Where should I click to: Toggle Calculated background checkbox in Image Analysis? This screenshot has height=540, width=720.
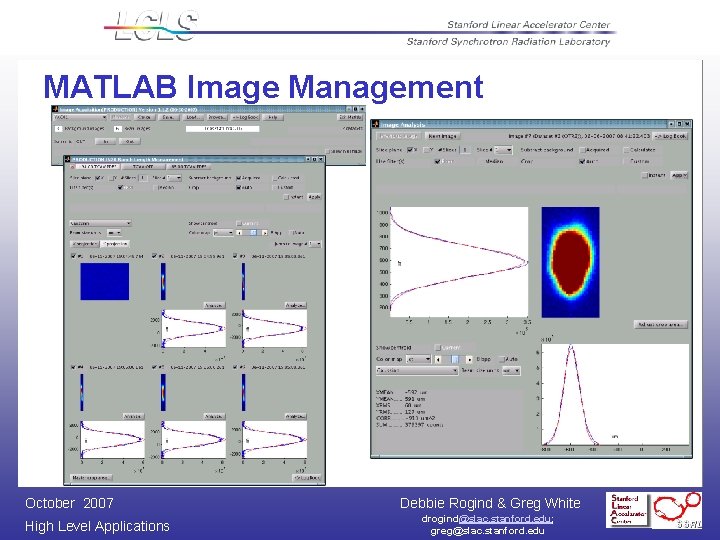coord(626,150)
